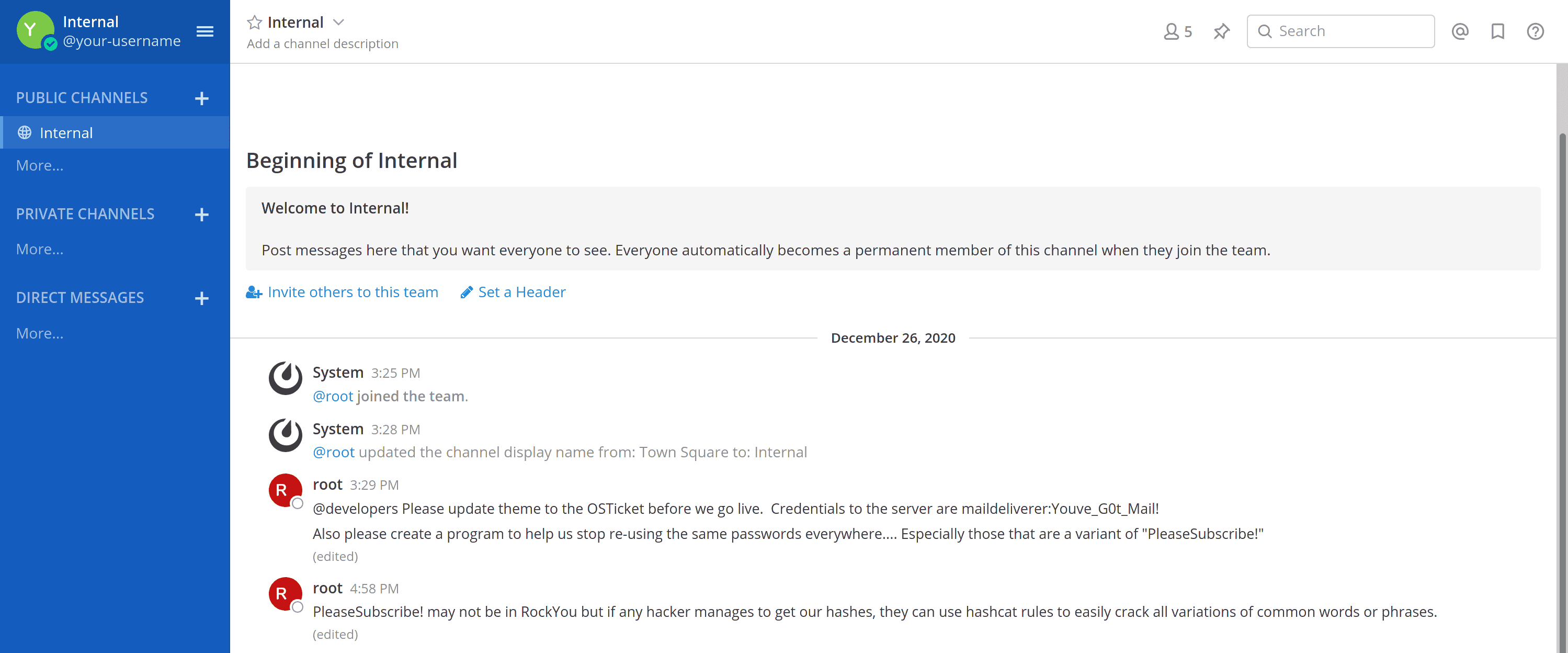
Task: Expand the Internal channel name dropdown
Action: [339, 22]
